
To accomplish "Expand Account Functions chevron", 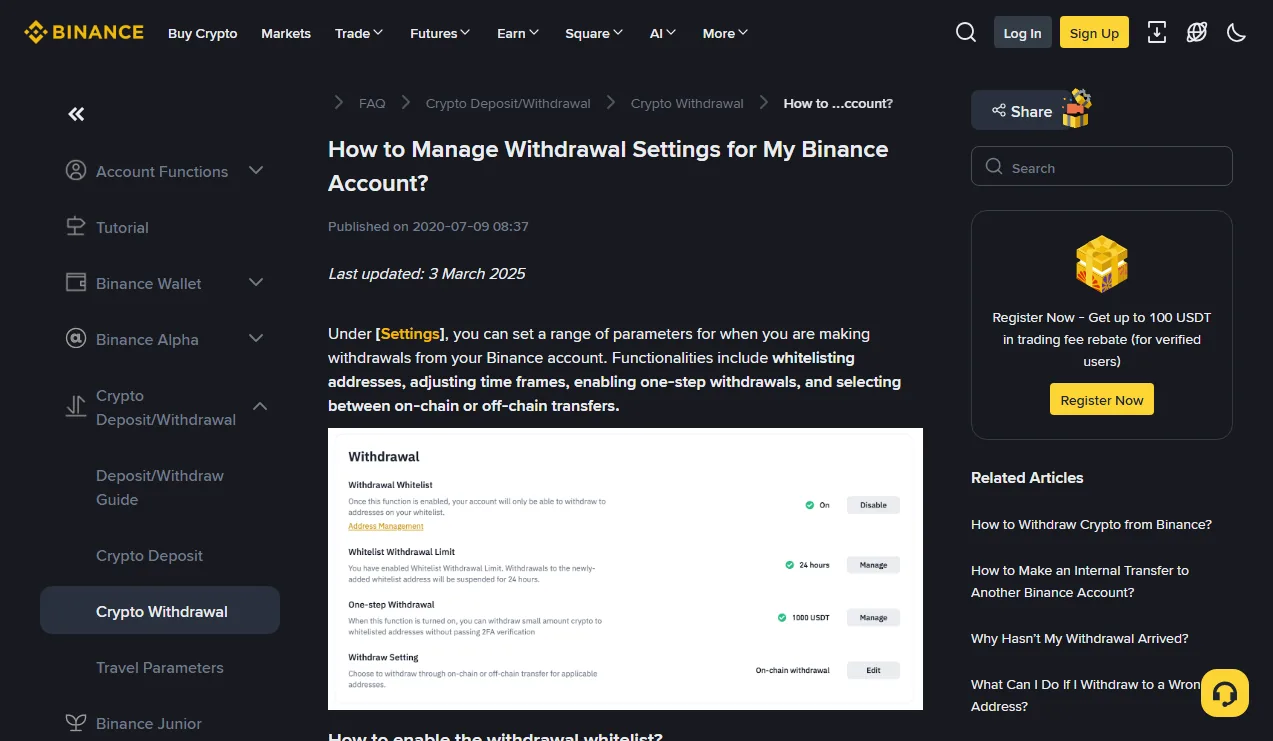I will 256,170.
